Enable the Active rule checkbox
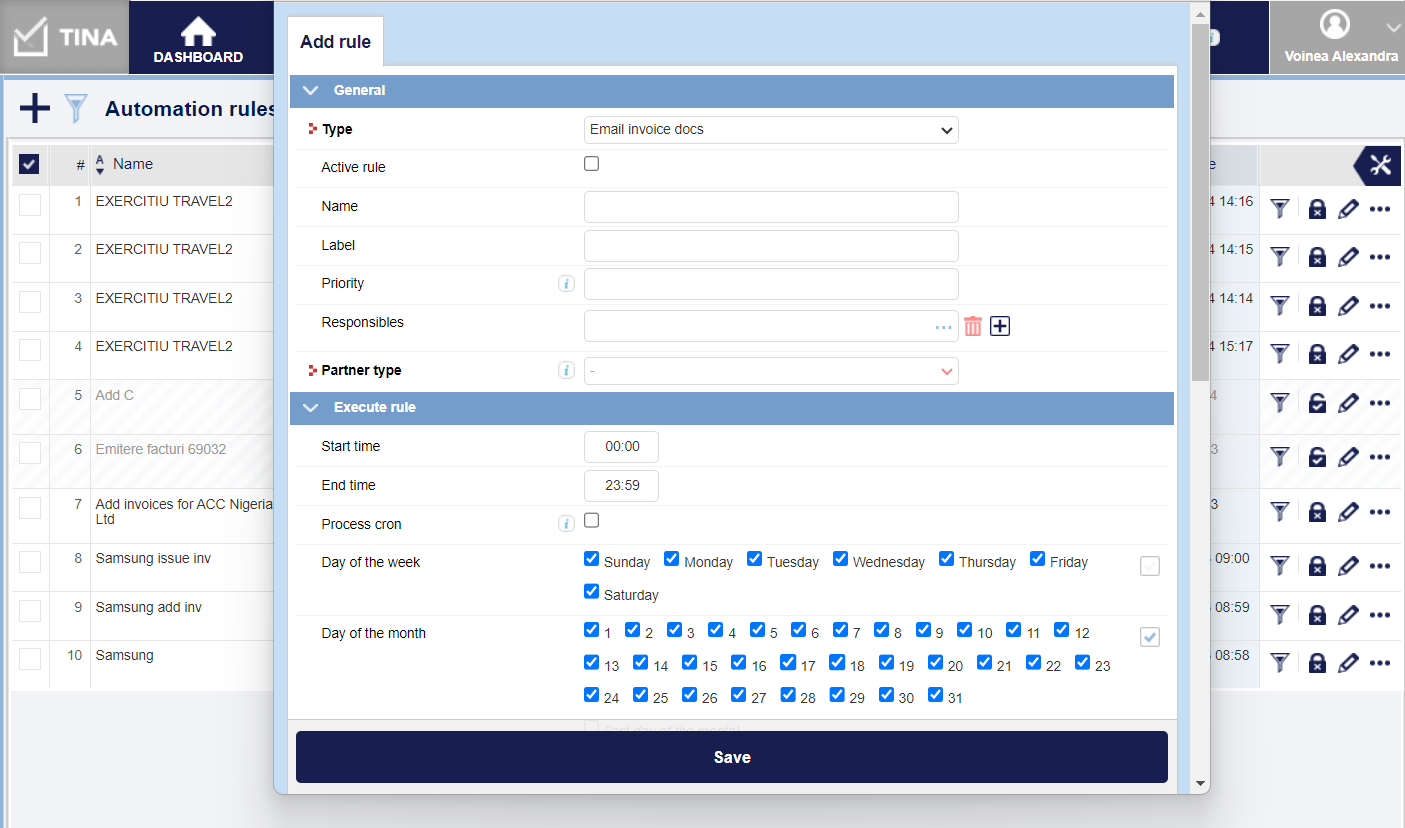The image size is (1405, 828). coord(591,164)
